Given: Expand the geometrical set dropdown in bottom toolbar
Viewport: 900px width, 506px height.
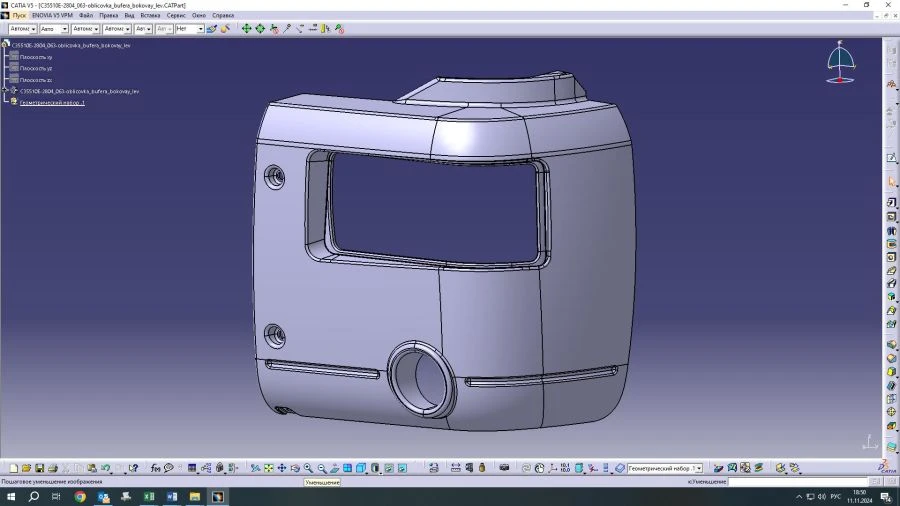Looking at the screenshot, I should pyautogui.click(x=697, y=468).
